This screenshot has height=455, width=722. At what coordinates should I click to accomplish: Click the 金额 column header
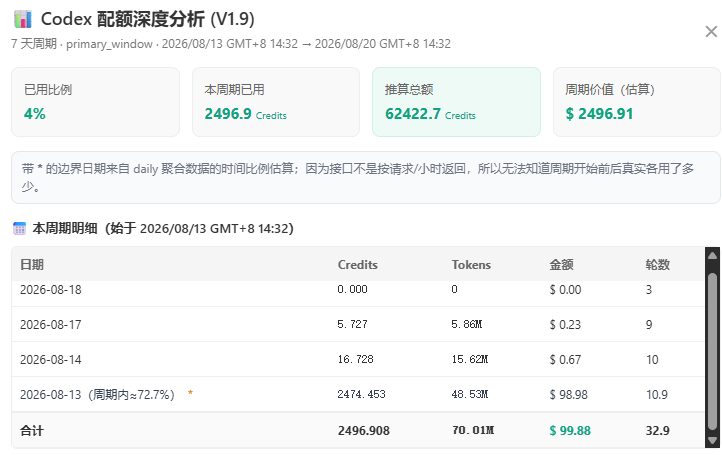coord(561,265)
